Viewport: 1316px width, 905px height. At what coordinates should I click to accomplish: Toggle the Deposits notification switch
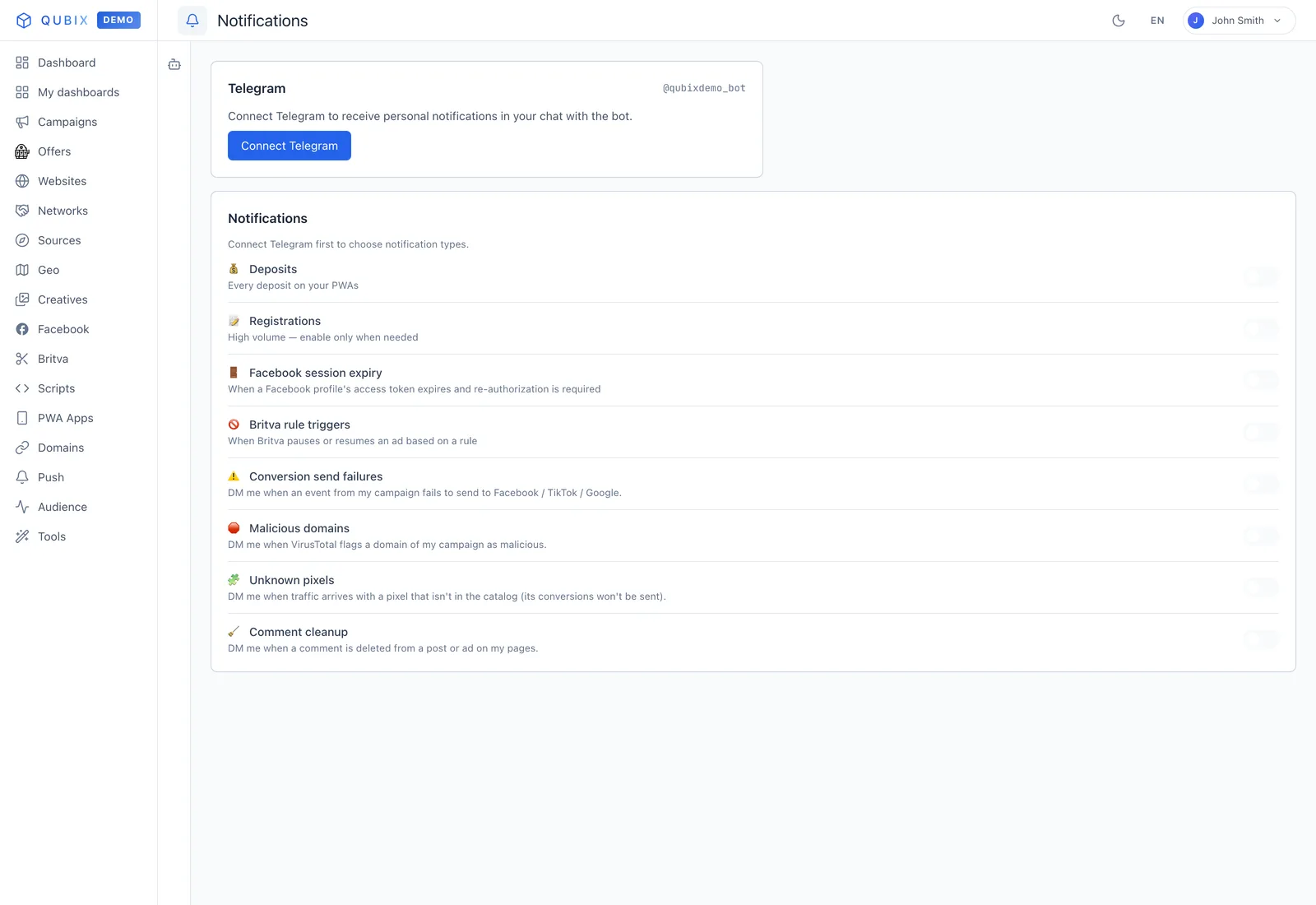[x=1261, y=276]
